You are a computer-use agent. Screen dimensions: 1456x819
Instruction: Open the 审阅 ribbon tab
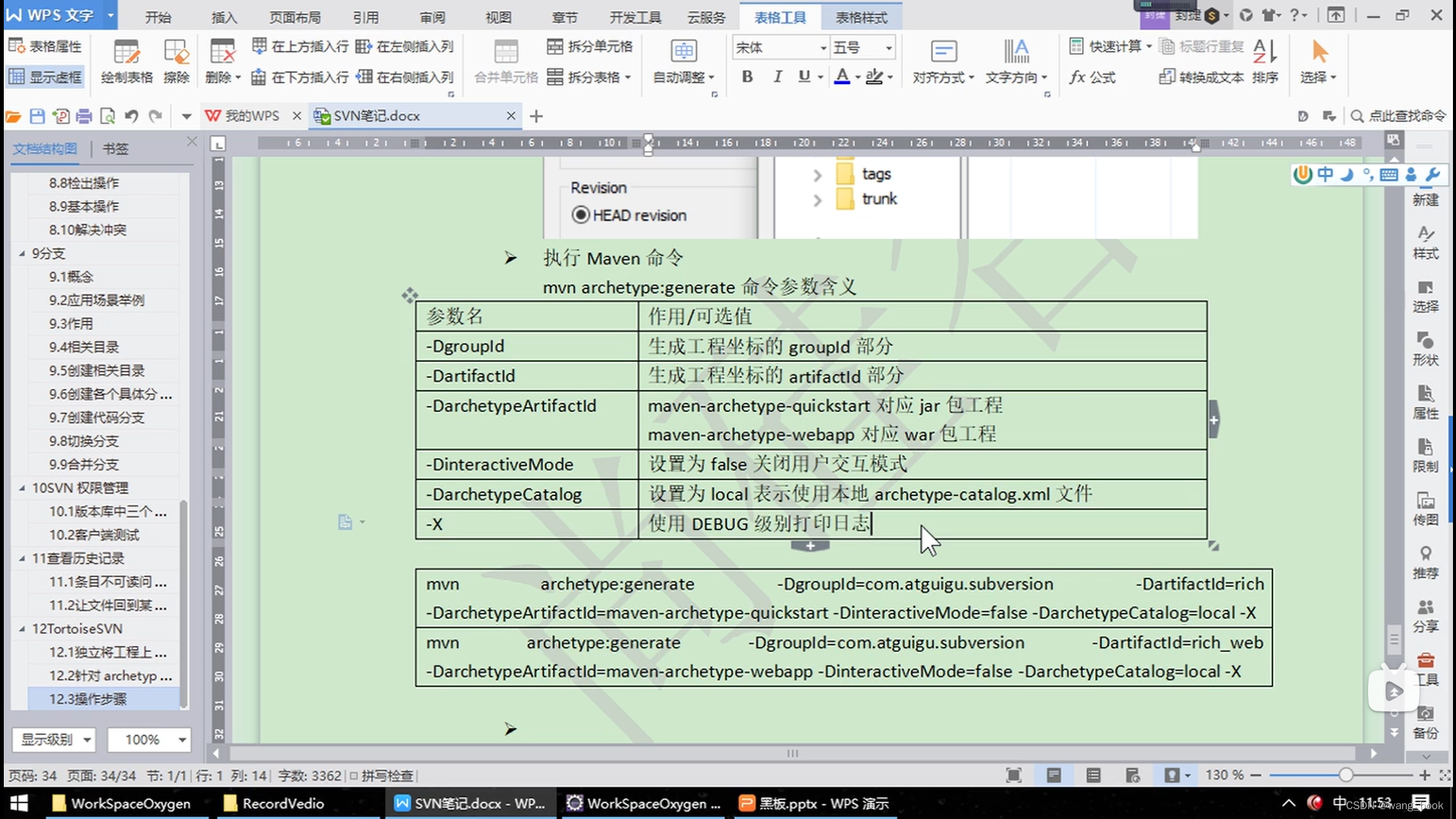click(432, 17)
